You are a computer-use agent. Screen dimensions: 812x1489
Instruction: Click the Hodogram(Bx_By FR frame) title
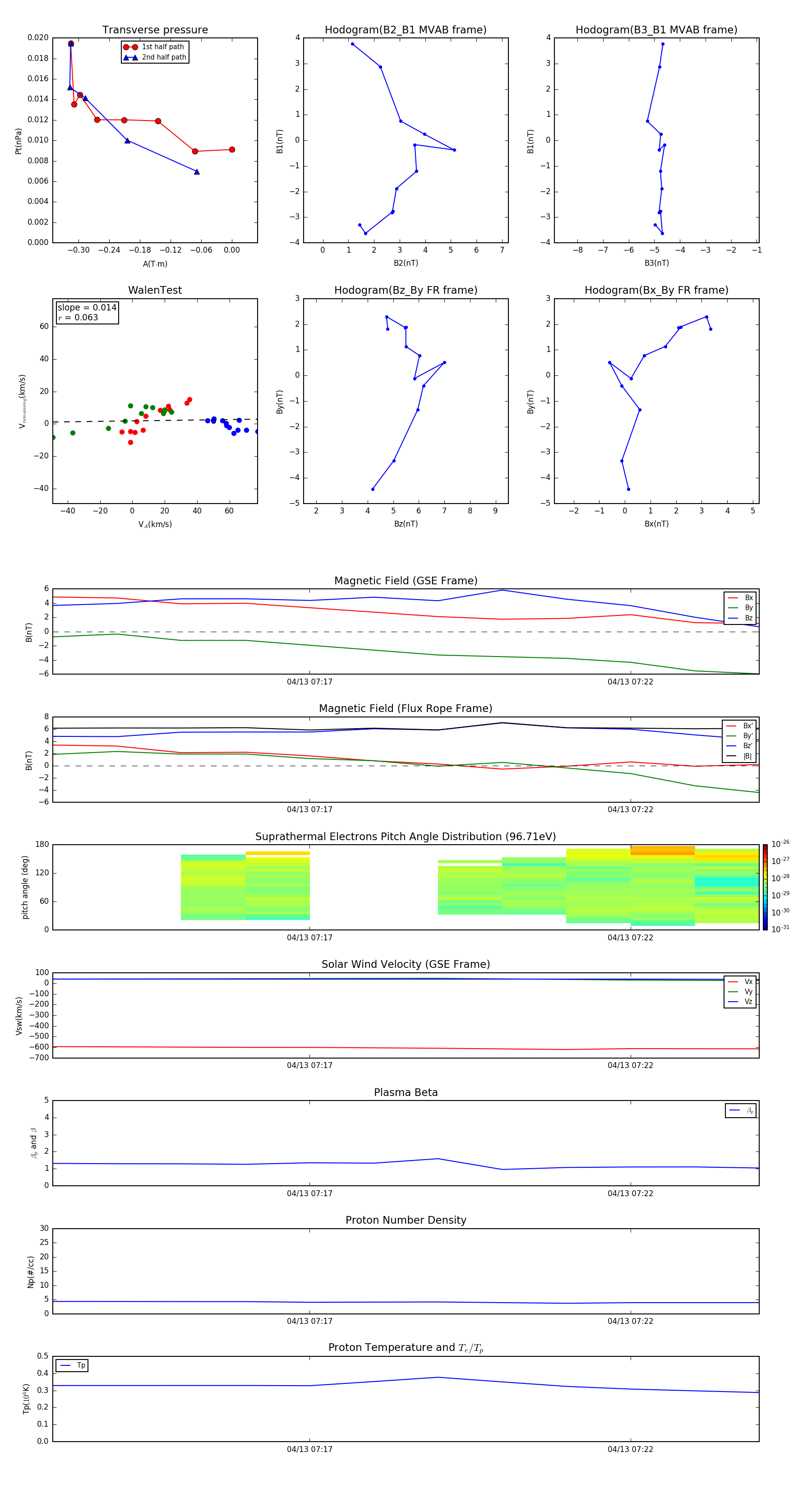656,290
